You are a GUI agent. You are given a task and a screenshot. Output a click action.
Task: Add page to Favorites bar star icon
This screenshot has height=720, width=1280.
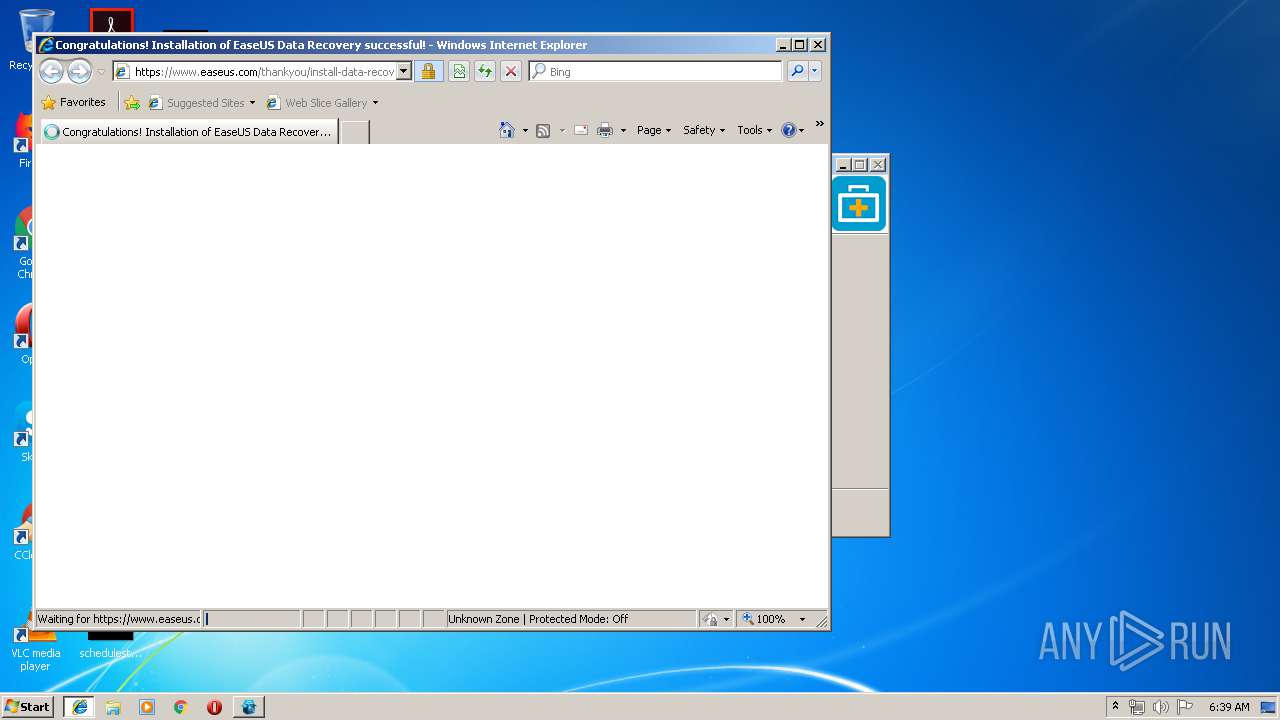132,102
